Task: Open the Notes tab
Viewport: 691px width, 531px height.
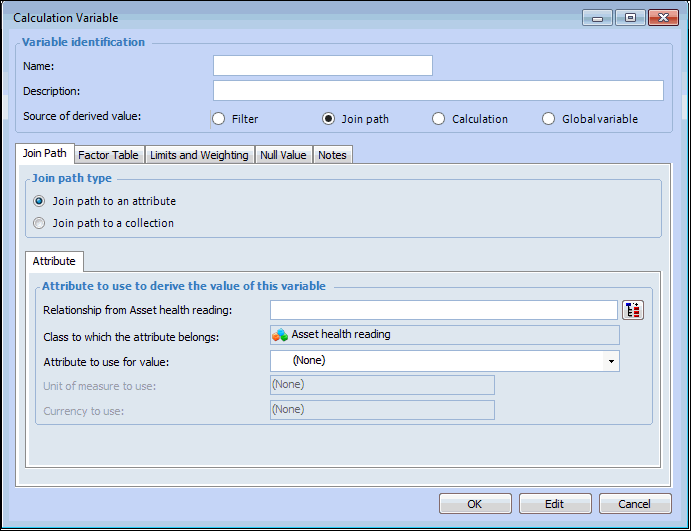Action: [332, 155]
